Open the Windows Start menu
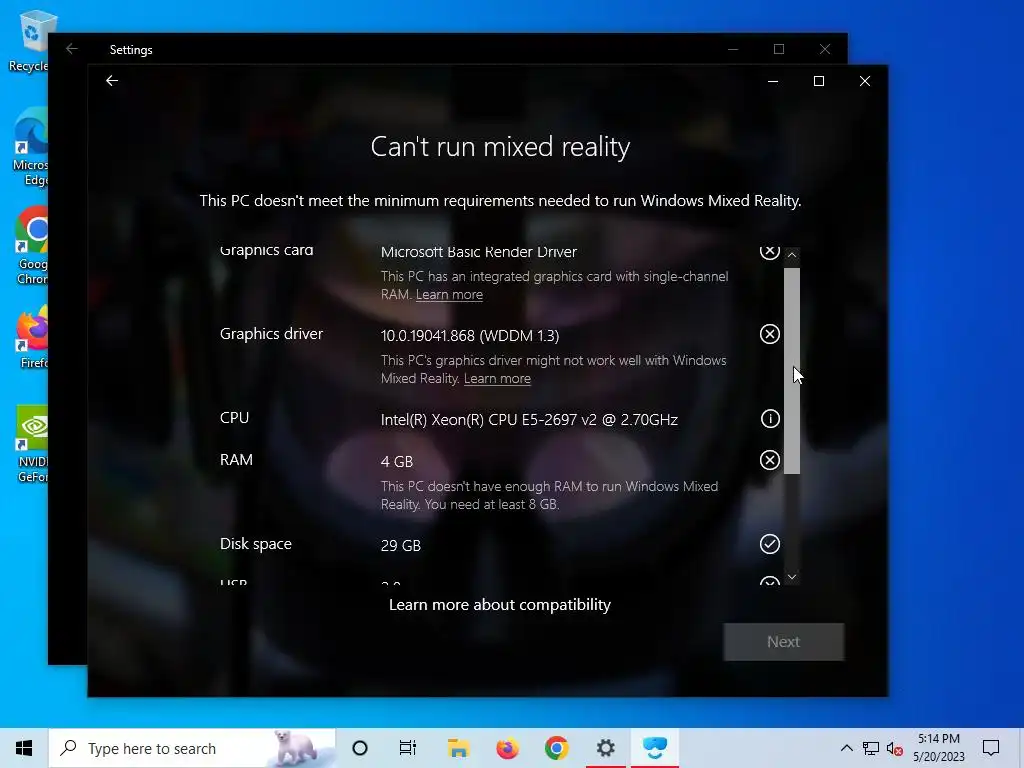This screenshot has height=768, width=1024. pyautogui.click(x=24, y=748)
